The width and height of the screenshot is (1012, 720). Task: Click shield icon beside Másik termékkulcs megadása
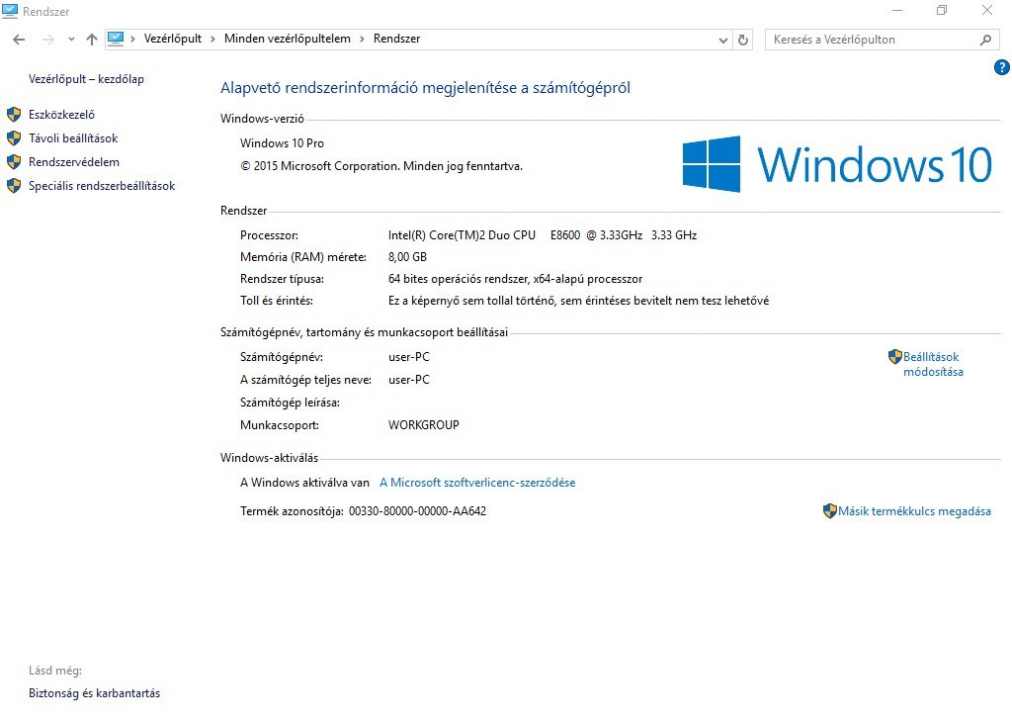(x=830, y=511)
